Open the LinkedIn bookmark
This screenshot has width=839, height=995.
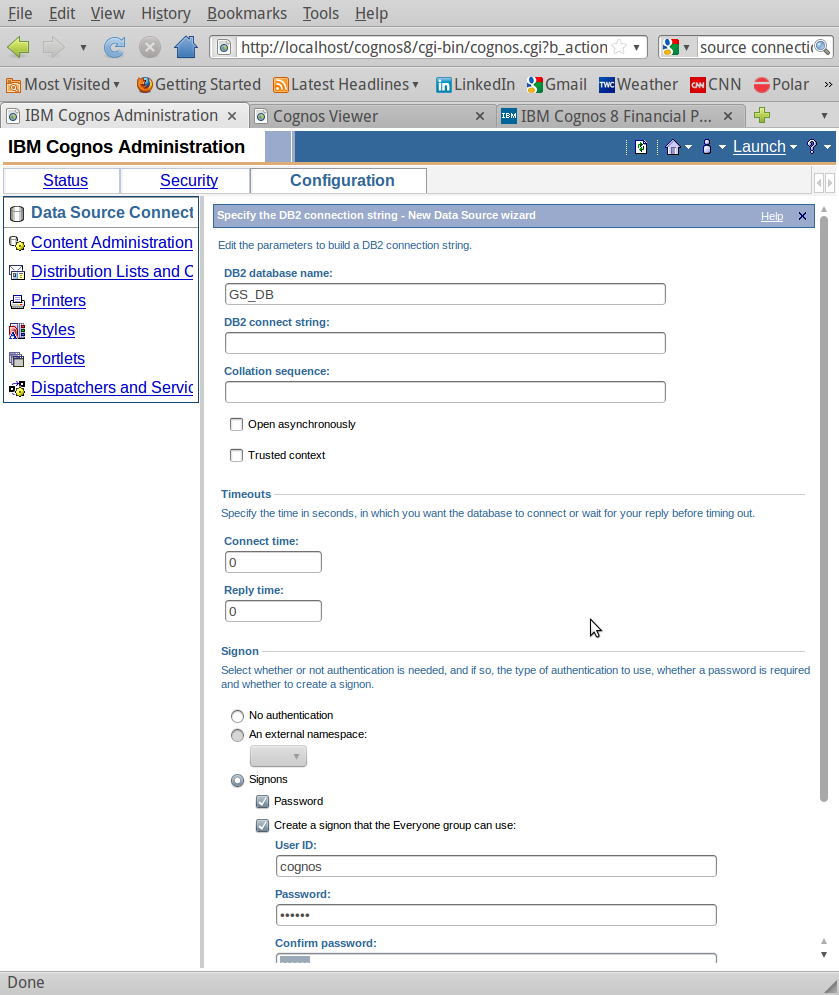(475, 84)
